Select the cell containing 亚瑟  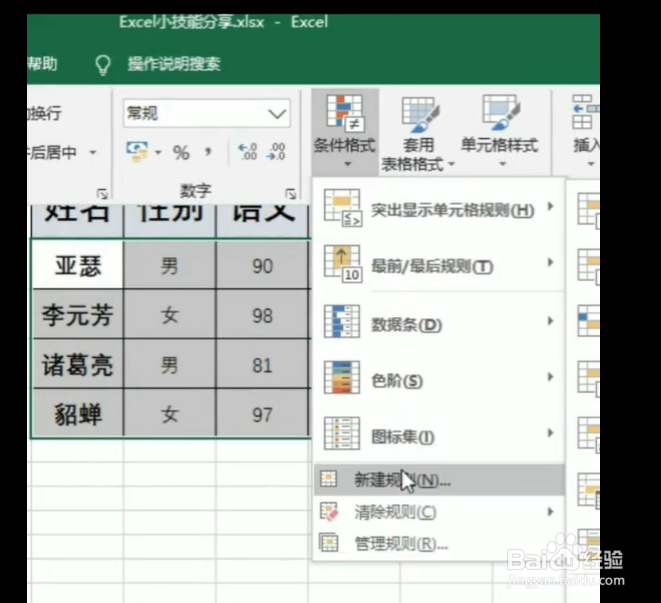coord(78,266)
